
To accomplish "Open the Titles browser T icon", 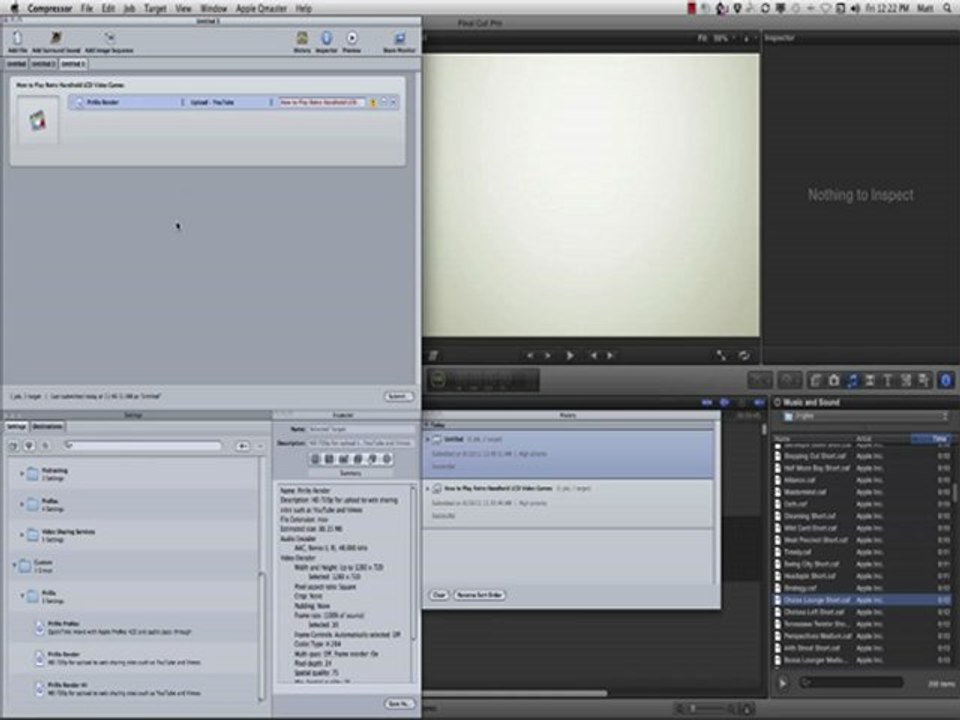I will [887, 381].
